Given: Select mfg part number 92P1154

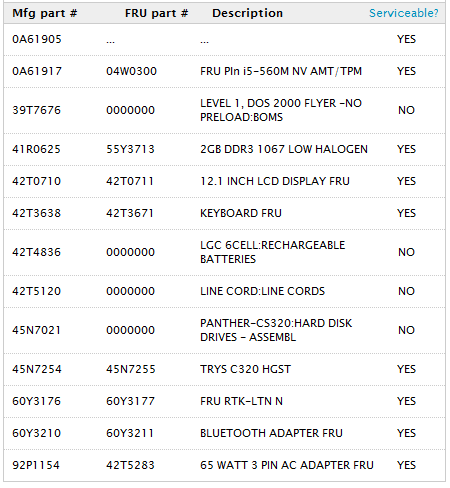Looking at the screenshot, I should [36, 465].
